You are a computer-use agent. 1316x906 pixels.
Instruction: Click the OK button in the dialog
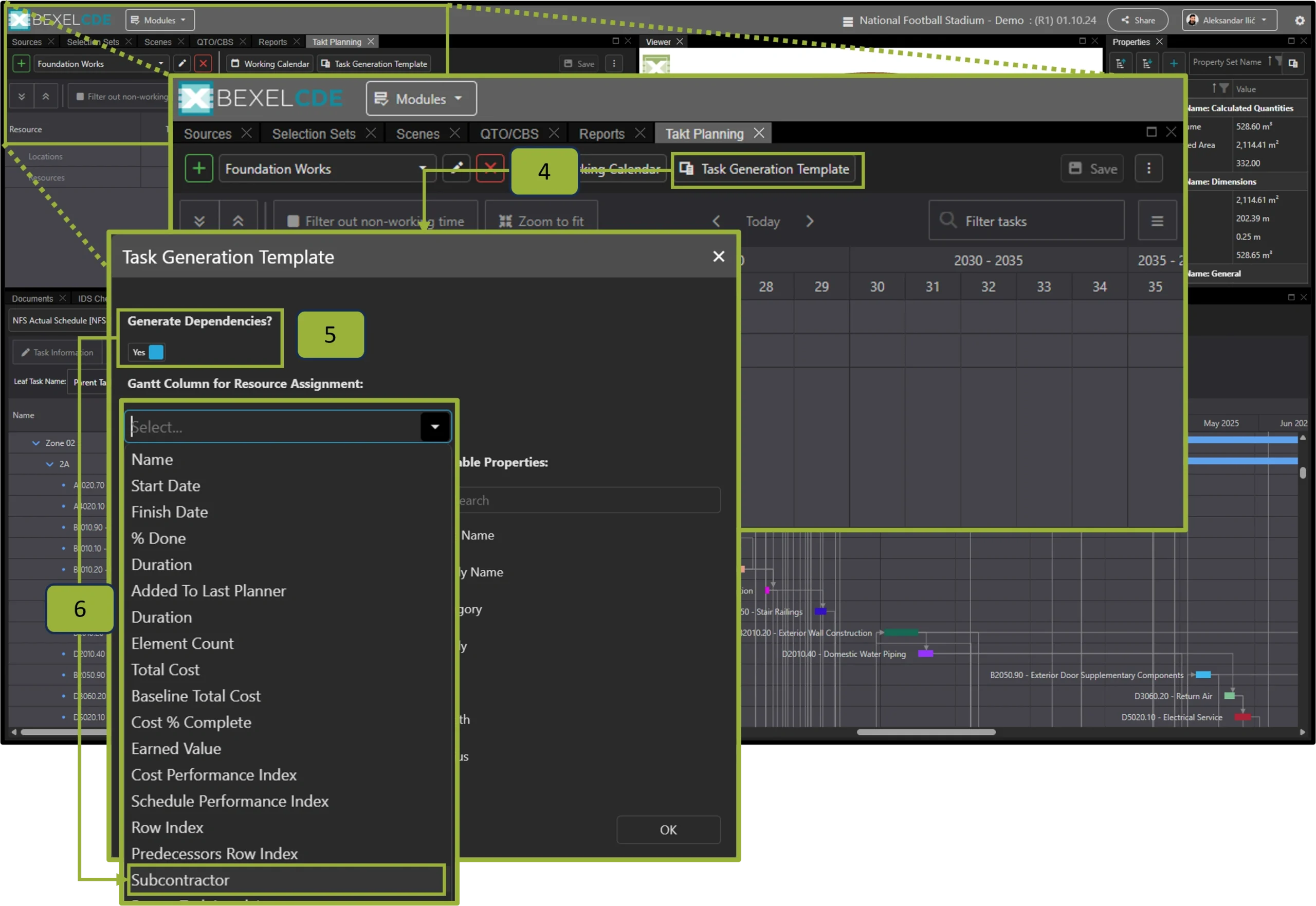tap(668, 830)
